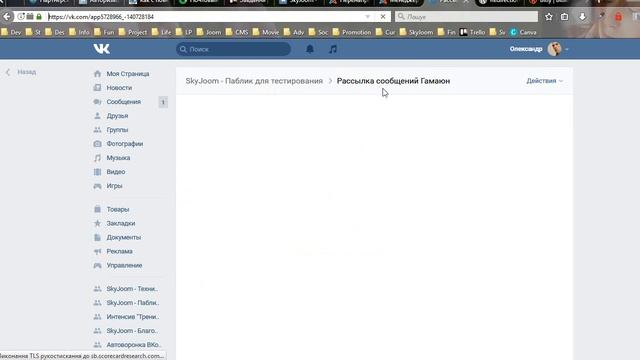Image resolution: width=640 pixels, height=360 pixels.
Task: Click the document icon beside Документы
Action: click(x=97, y=237)
